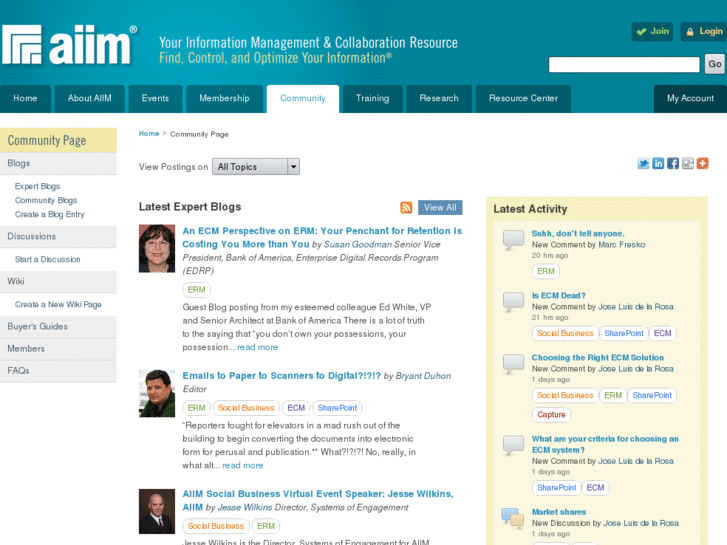The width and height of the screenshot is (727, 545).
Task: Click comment icon beside Choosing the Right ECM Solution
Action: click(x=513, y=364)
